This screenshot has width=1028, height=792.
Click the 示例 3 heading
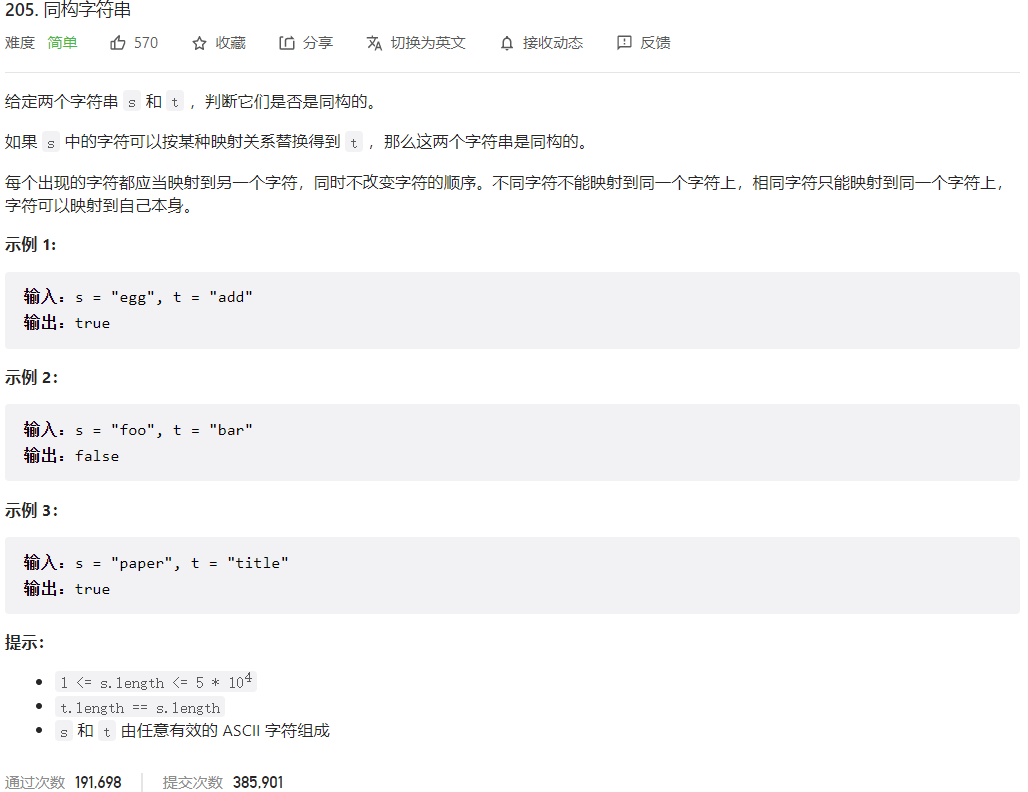click(x=31, y=510)
